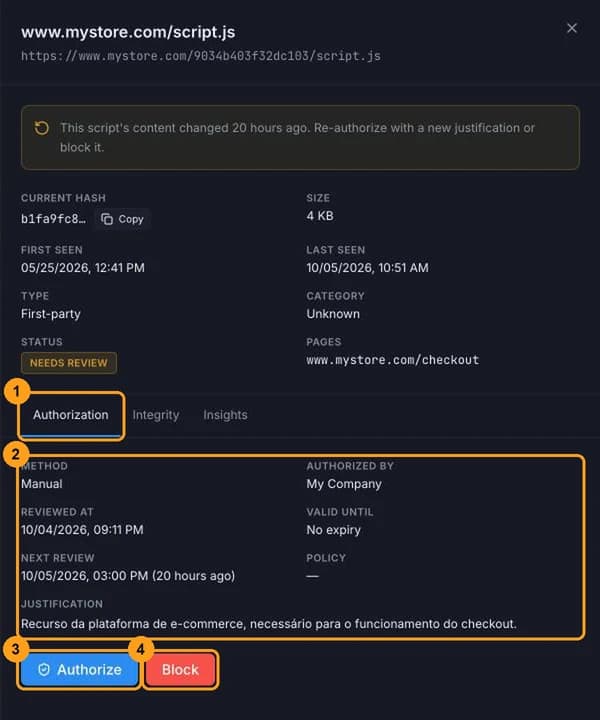Click the First-party type value
Screen dimensions: 600x720
[50, 314]
